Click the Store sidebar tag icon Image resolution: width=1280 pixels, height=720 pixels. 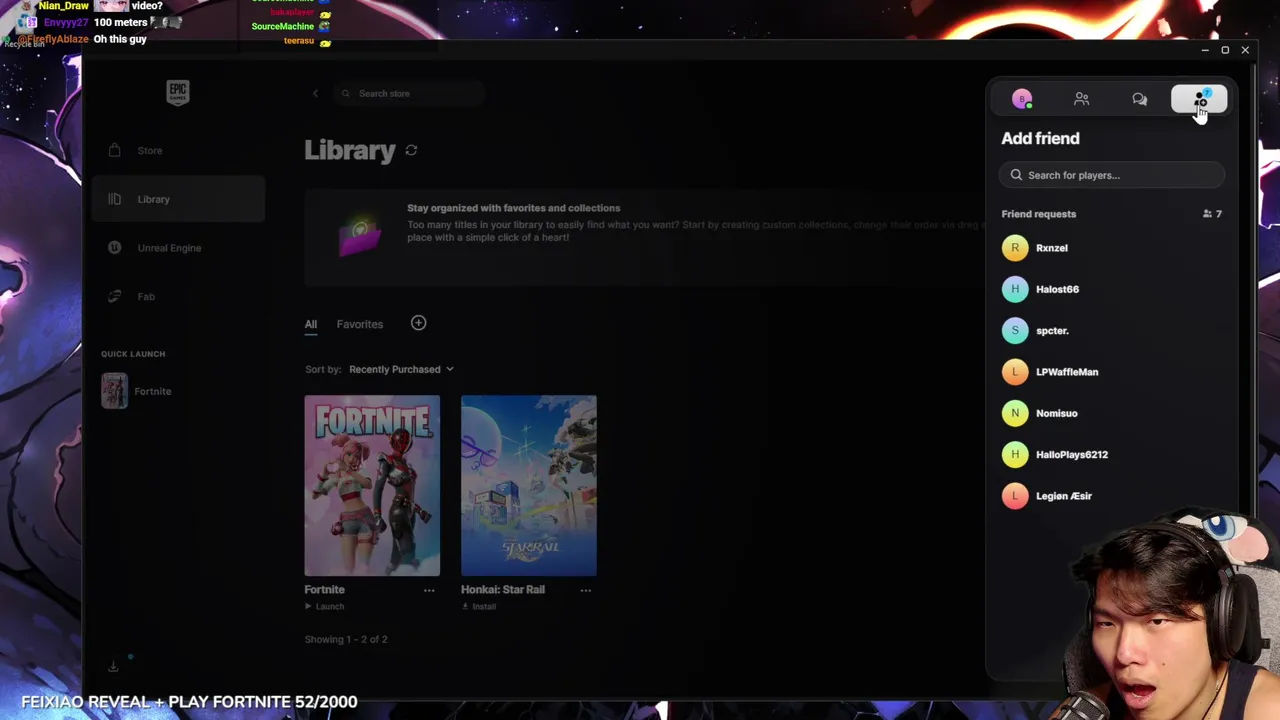[x=114, y=150]
